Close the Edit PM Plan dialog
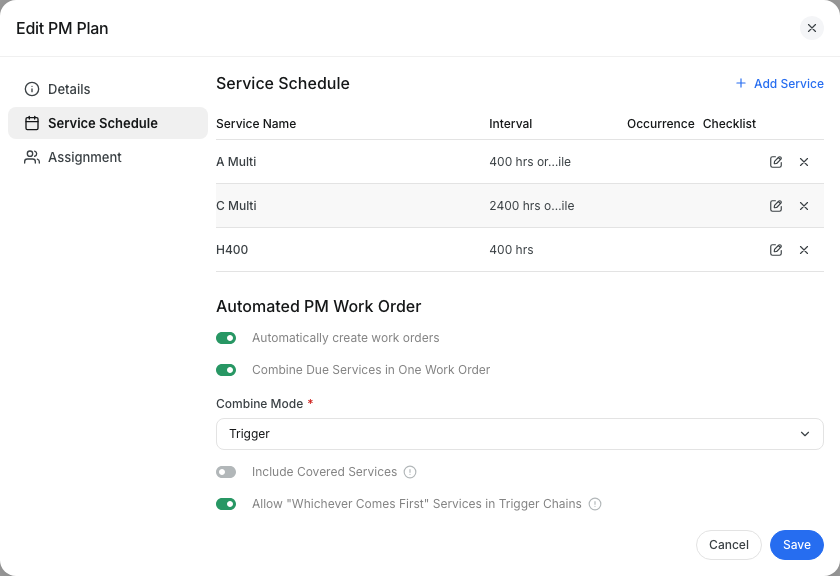840x576 pixels. point(812,28)
